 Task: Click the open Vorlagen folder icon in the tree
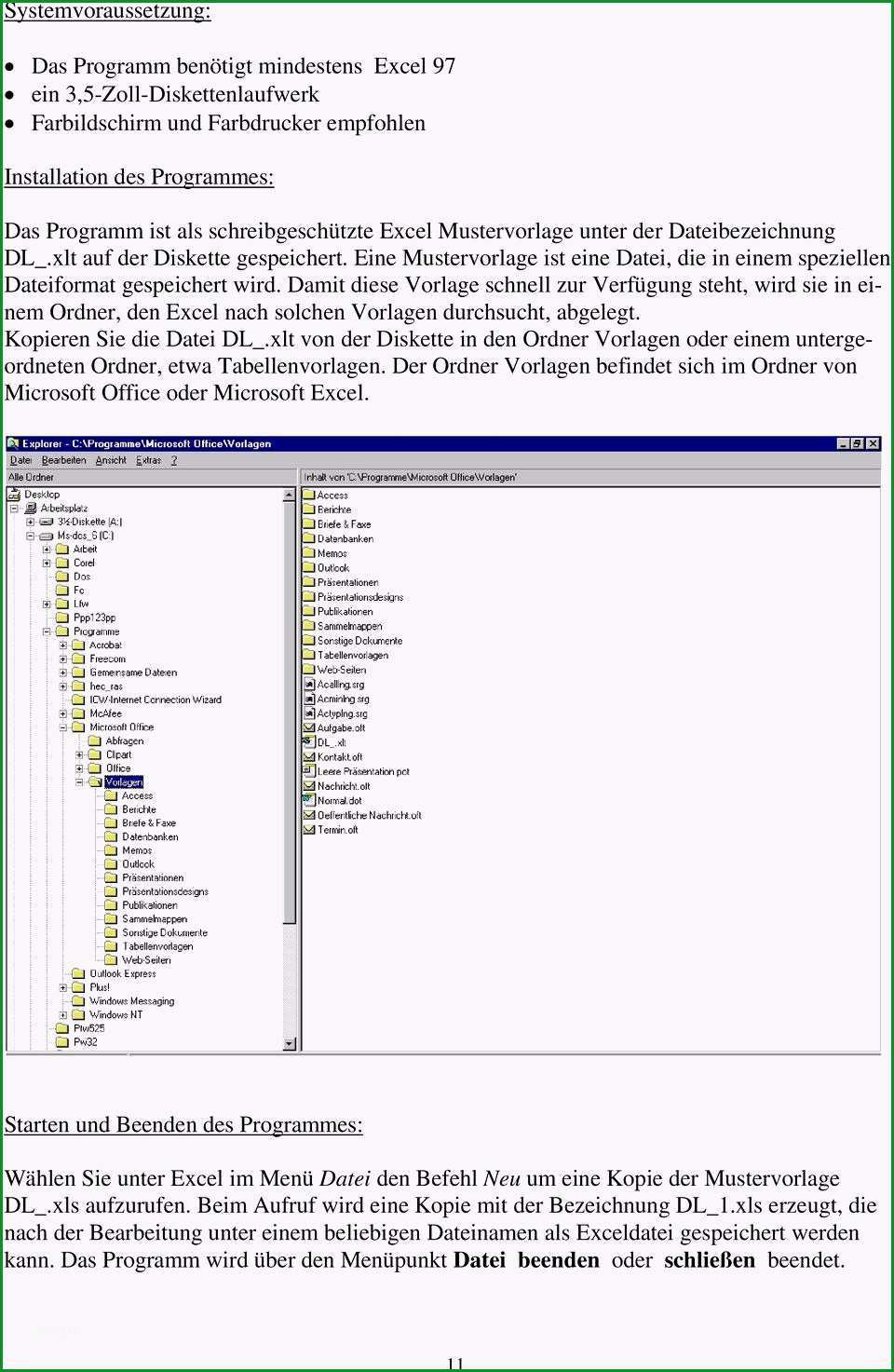click(x=95, y=782)
